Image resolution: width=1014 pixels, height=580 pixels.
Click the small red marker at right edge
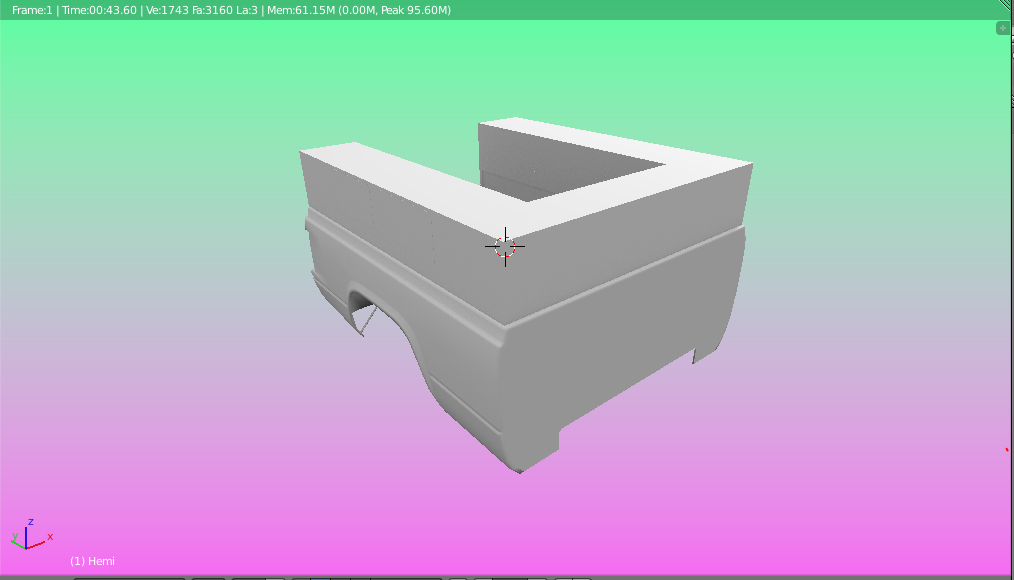(1007, 449)
